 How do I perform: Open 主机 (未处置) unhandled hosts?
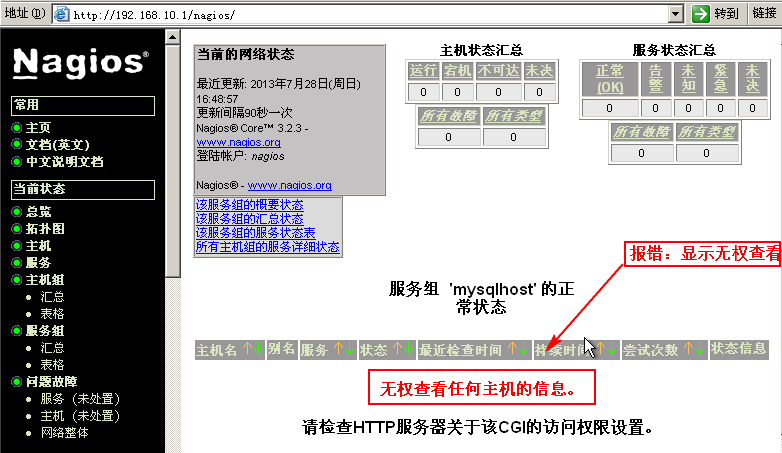coord(80,416)
